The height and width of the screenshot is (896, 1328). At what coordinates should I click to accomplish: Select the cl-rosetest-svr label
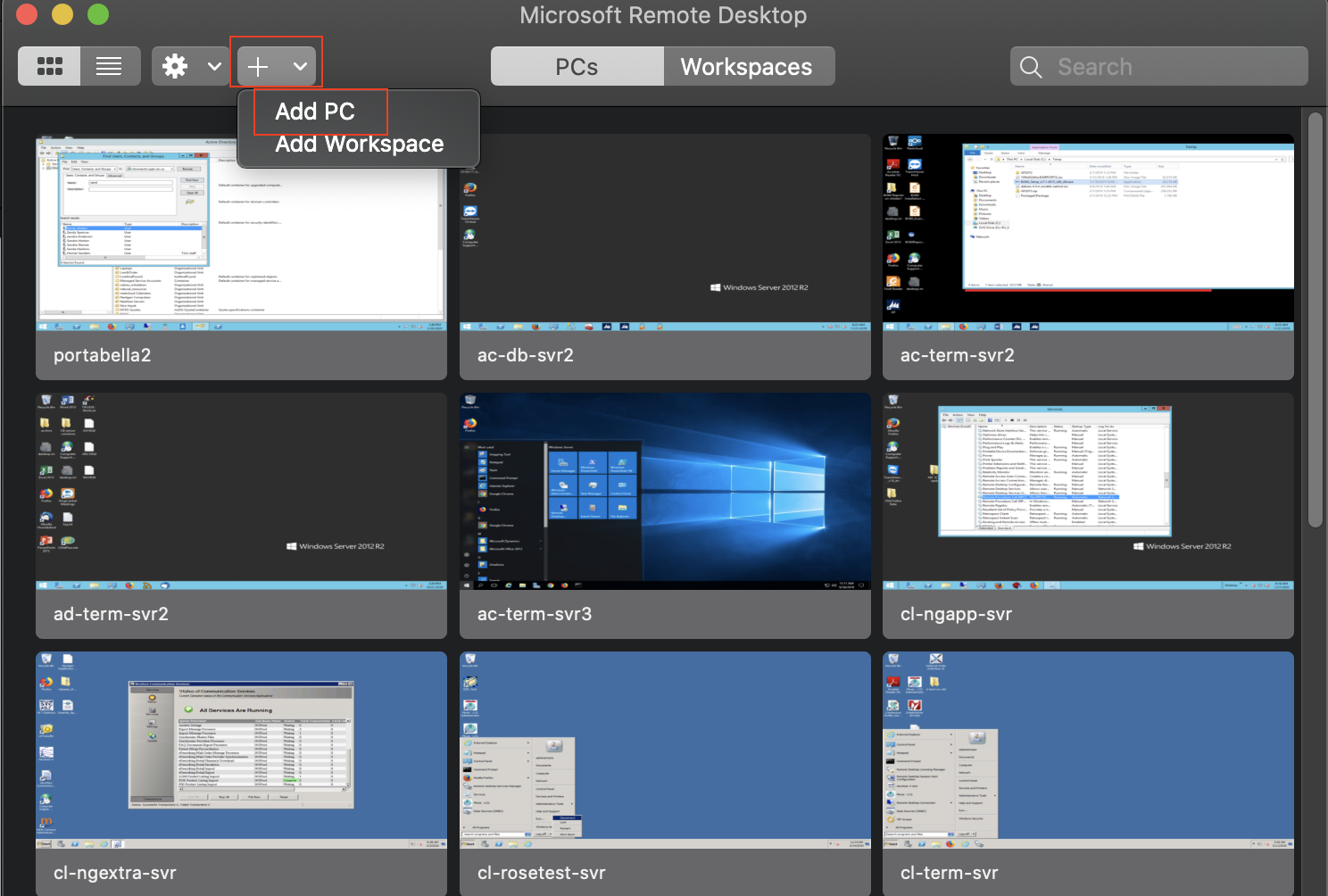pyautogui.click(x=541, y=873)
